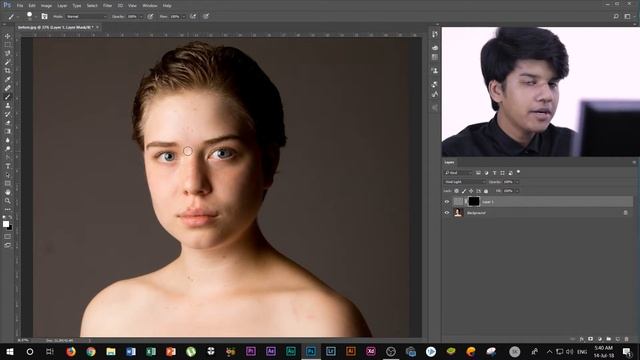The width and height of the screenshot is (640, 360).
Task: Open the layer Fill dropdown arrow
Action: [517, 191]
